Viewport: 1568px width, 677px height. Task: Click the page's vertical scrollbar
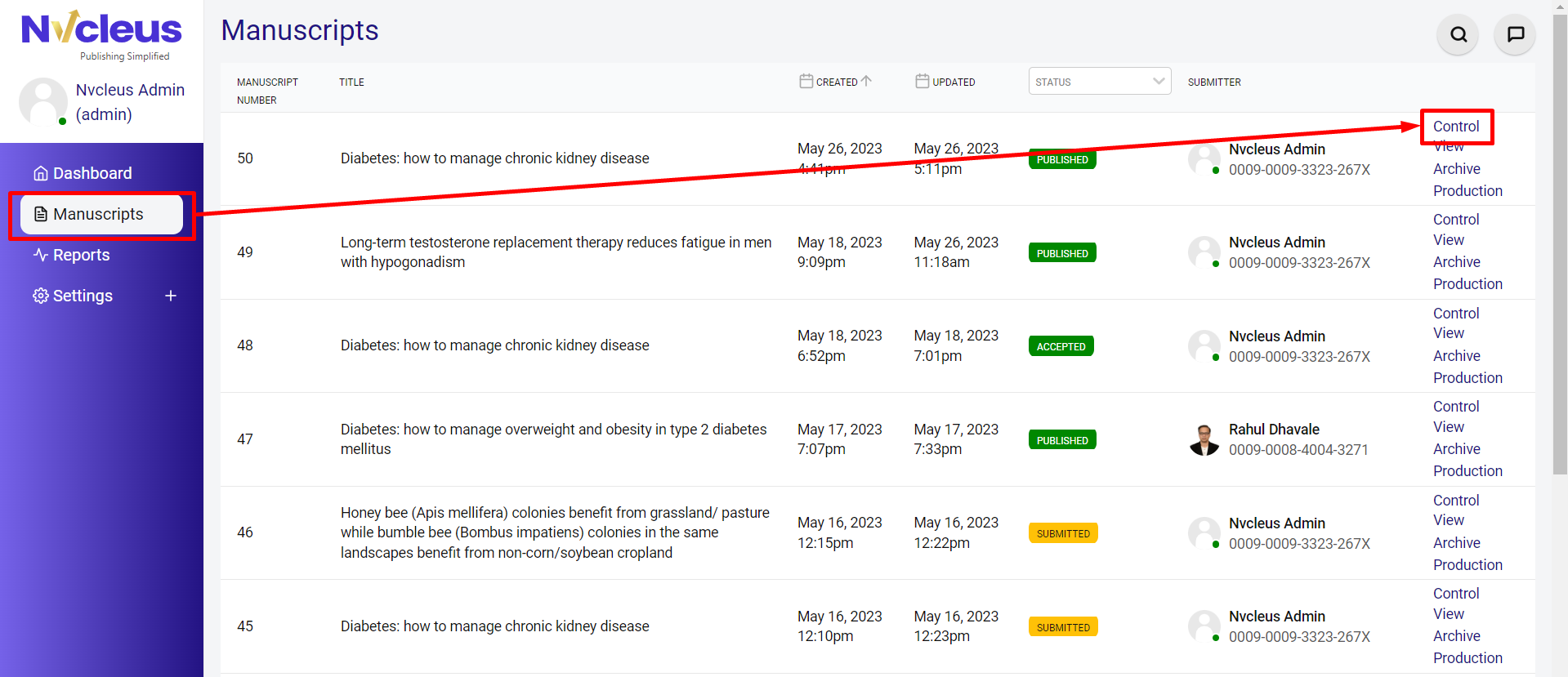tap(1560, 245)
